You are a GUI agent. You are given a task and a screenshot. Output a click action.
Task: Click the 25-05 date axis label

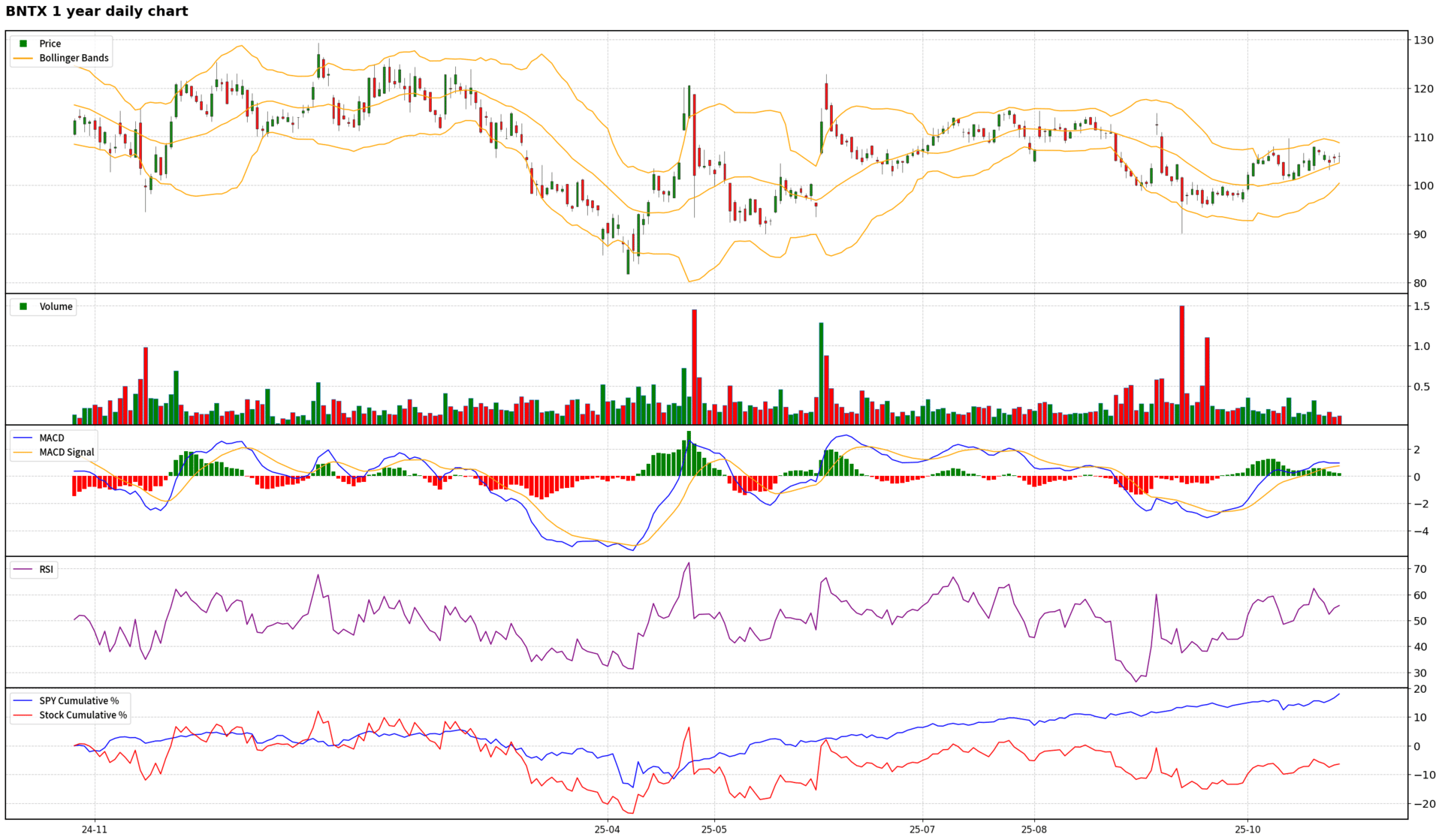(714, 829)
